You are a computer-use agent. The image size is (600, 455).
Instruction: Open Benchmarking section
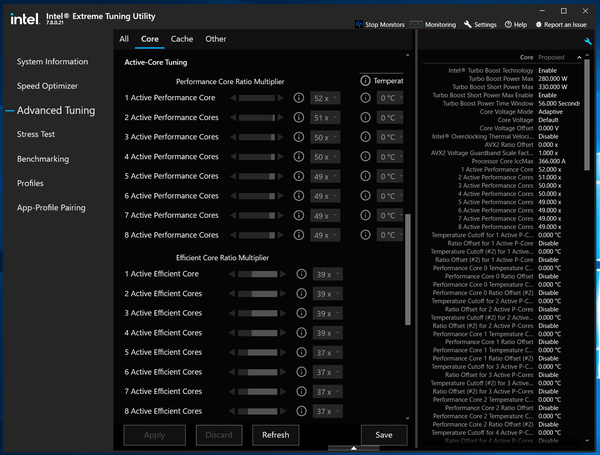[x=43, y=159]
